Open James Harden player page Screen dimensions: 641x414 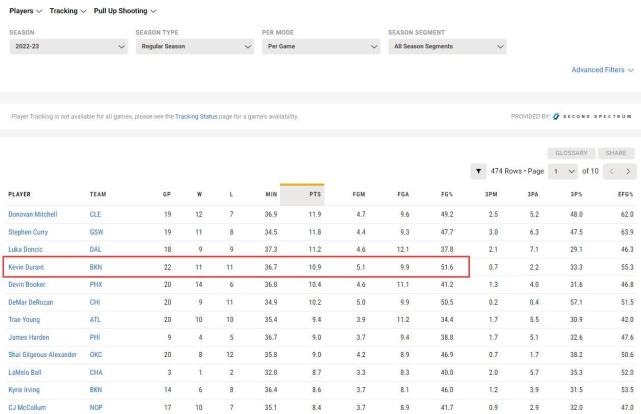click(x=29, y=338)
